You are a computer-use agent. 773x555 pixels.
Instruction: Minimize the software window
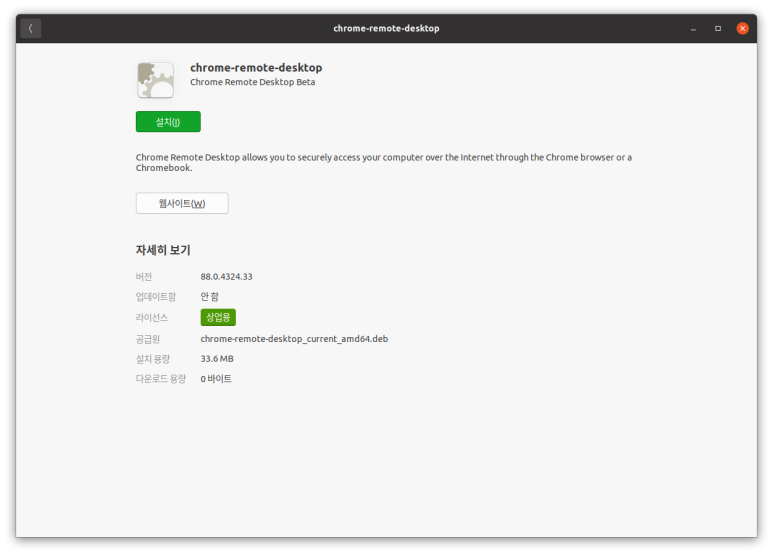coord(693,29)
